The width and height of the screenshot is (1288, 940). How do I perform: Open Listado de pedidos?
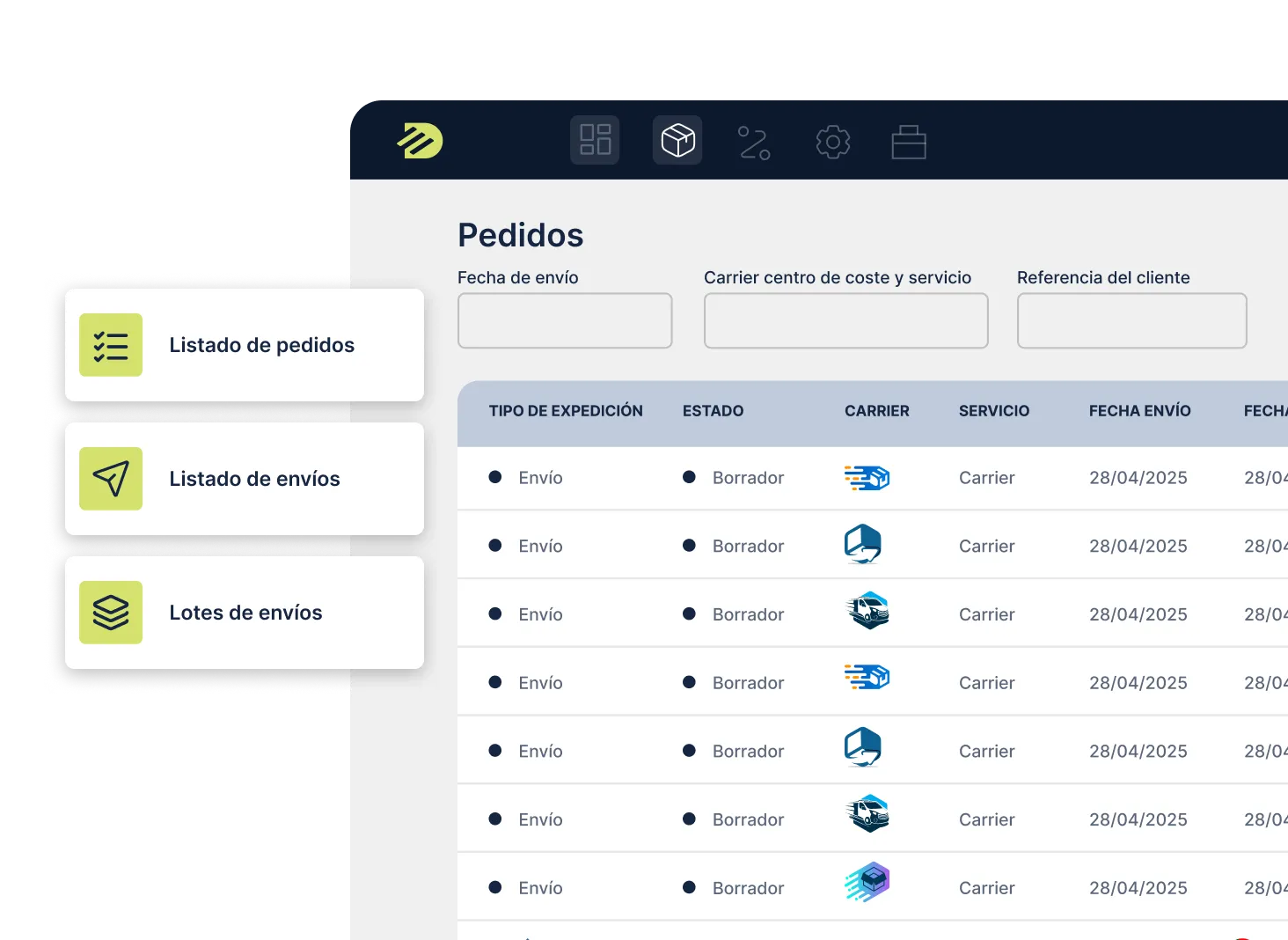click(x=261, y=345)
